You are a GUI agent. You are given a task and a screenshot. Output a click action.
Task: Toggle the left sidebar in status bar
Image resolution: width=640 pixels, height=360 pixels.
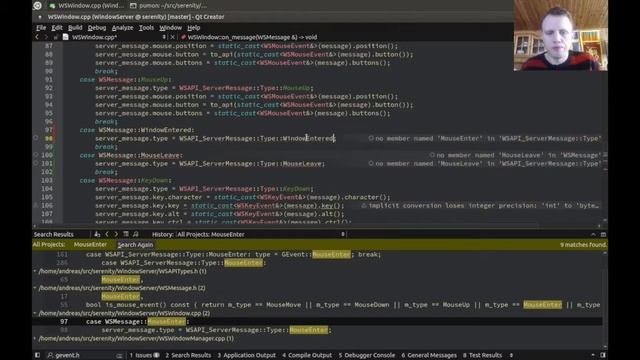[x=37, y=355]
